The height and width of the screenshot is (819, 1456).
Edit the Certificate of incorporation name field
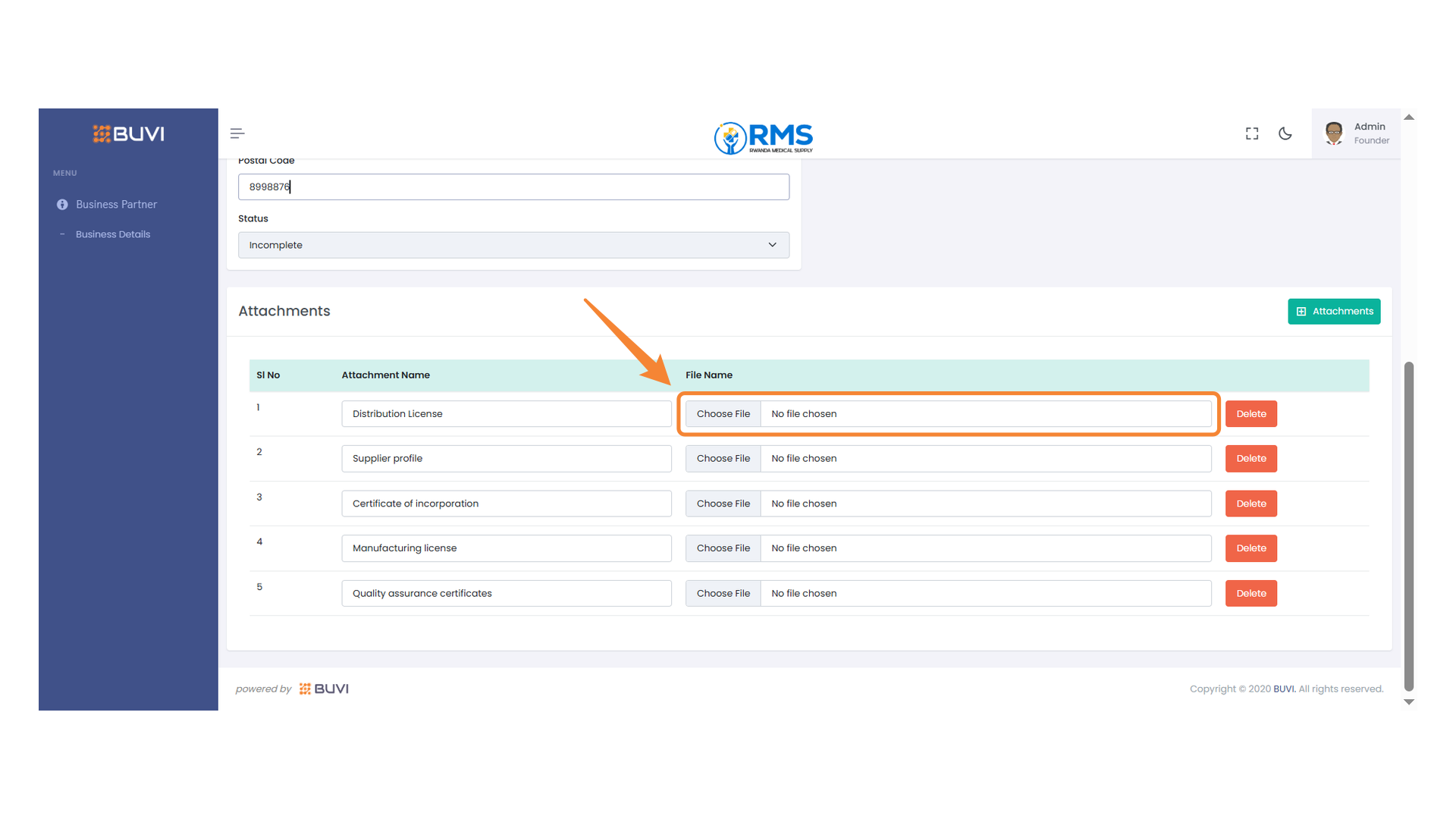tap(506, 503)
